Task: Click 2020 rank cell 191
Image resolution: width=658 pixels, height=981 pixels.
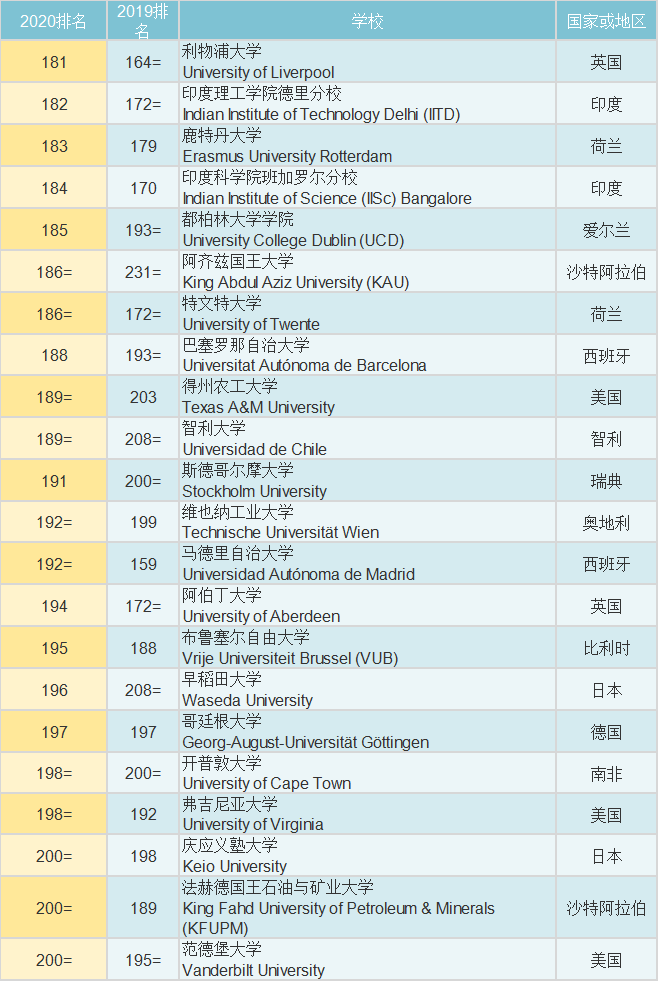Action: click(x=54, y=480)
